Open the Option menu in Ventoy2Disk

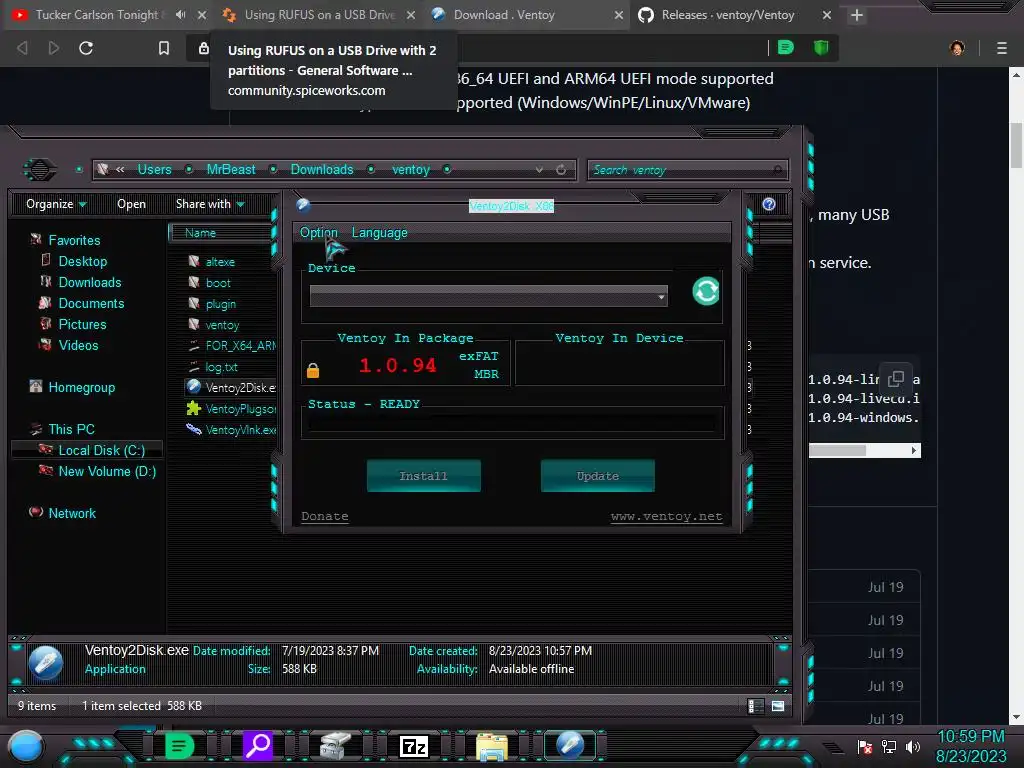coord(319,232)
